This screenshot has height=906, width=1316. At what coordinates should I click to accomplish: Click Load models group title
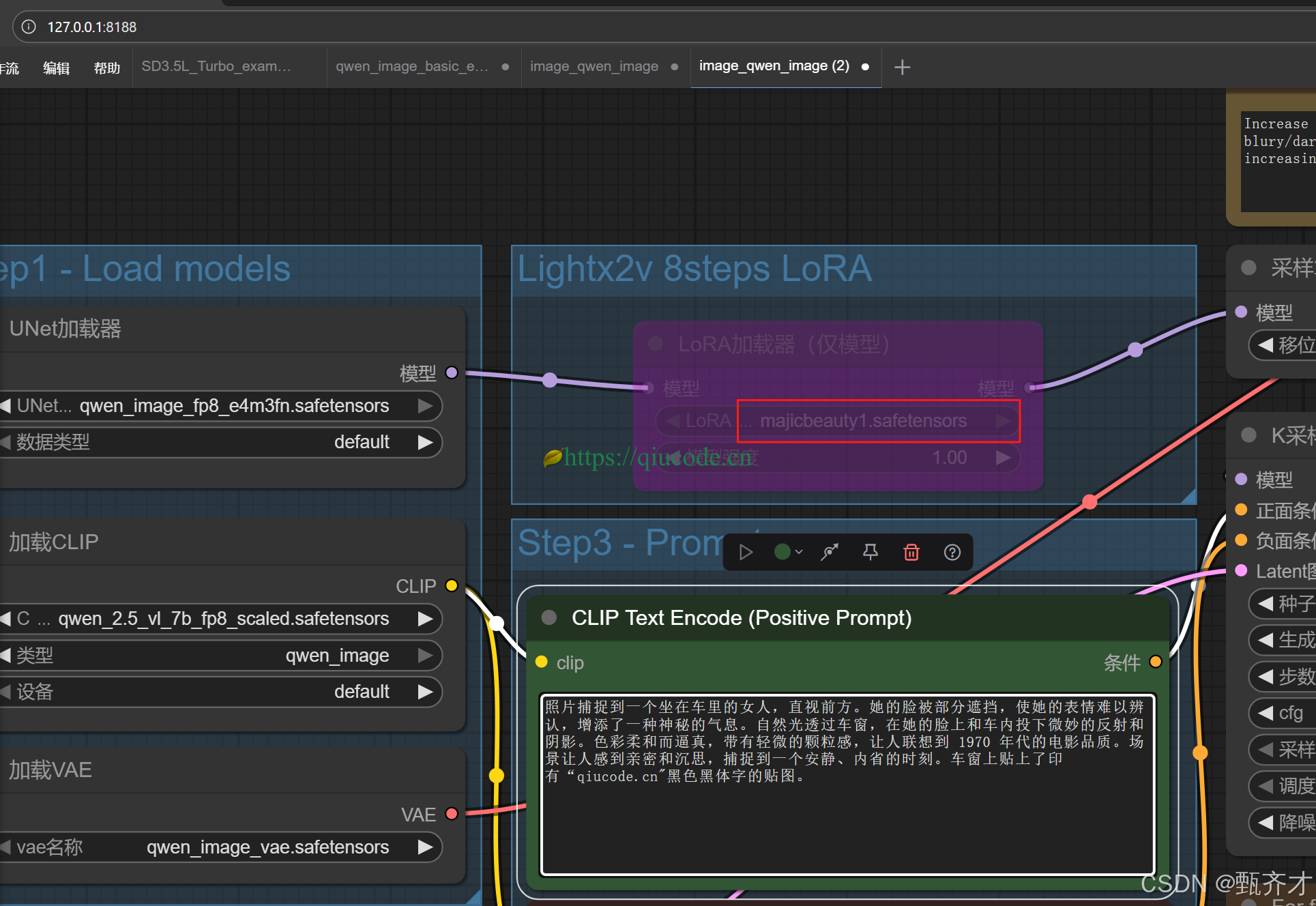pyautogui.click(x=145, y=269)
